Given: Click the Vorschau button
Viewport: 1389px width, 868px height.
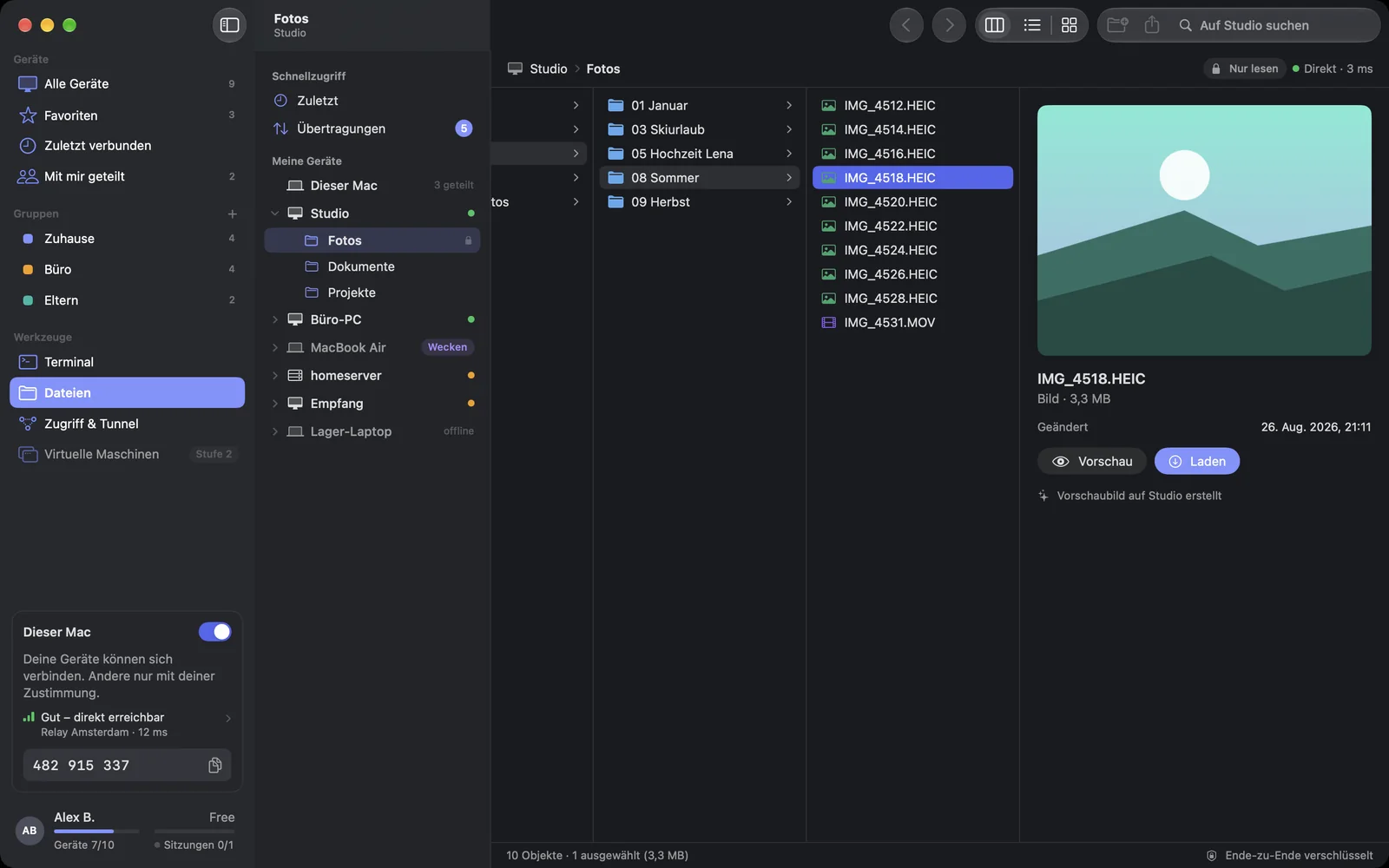Looking at the screenshot, I should (1091, 461).
